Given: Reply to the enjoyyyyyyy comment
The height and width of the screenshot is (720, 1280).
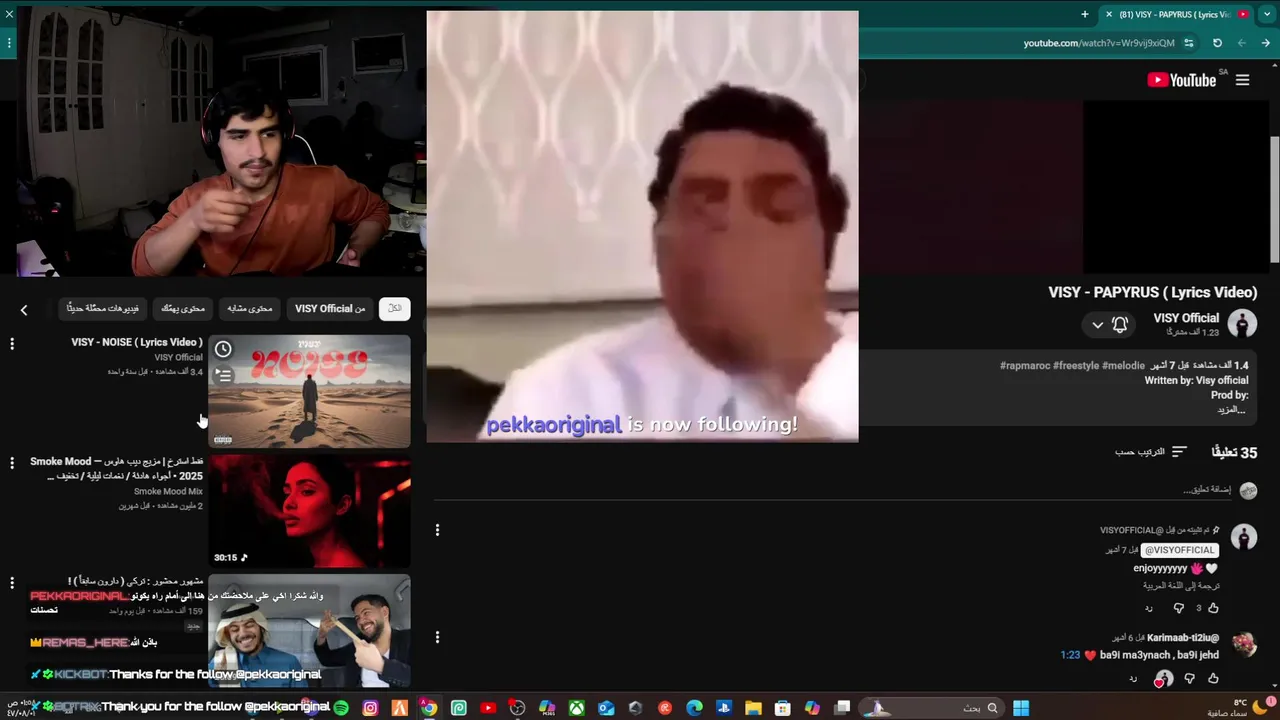Looking at the screenshot, I should (x=1148, y=608).
